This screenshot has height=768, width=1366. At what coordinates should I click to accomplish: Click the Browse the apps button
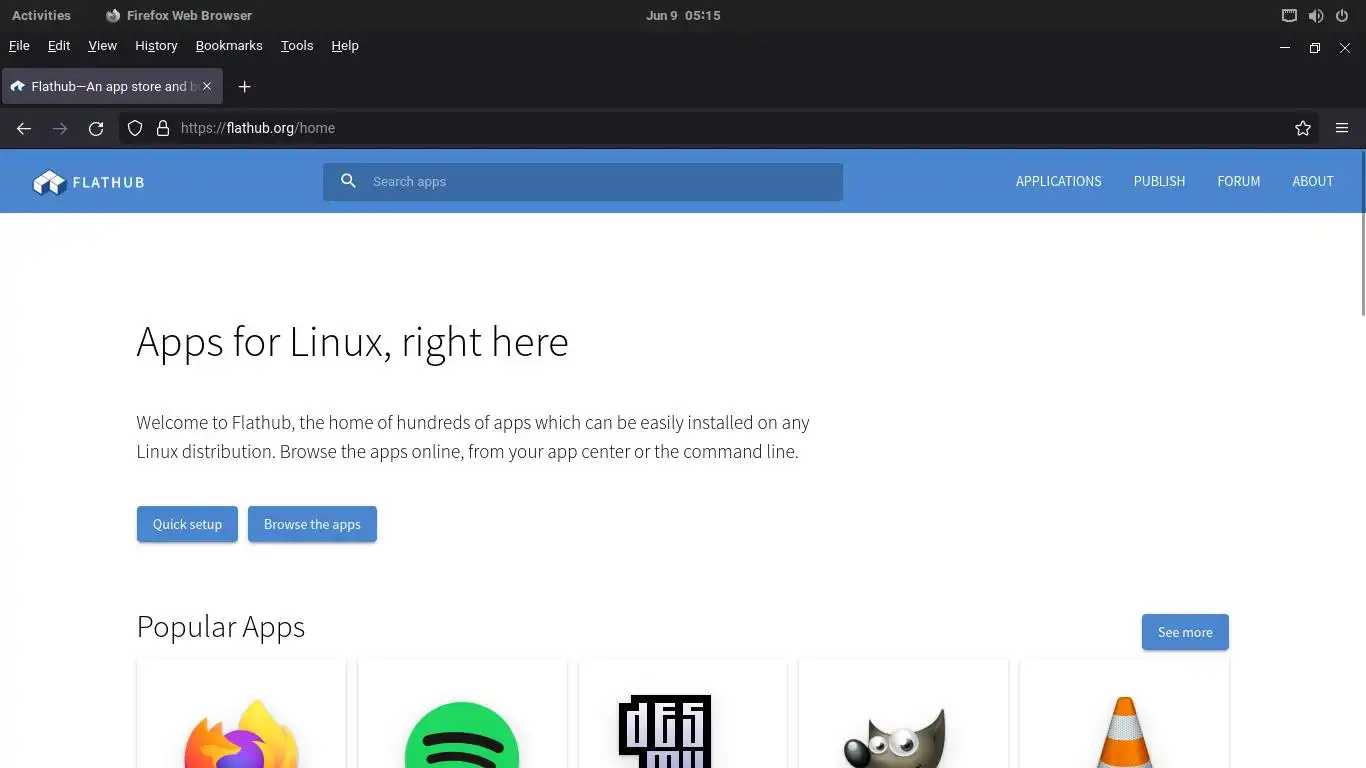click(x=312, y=524)
